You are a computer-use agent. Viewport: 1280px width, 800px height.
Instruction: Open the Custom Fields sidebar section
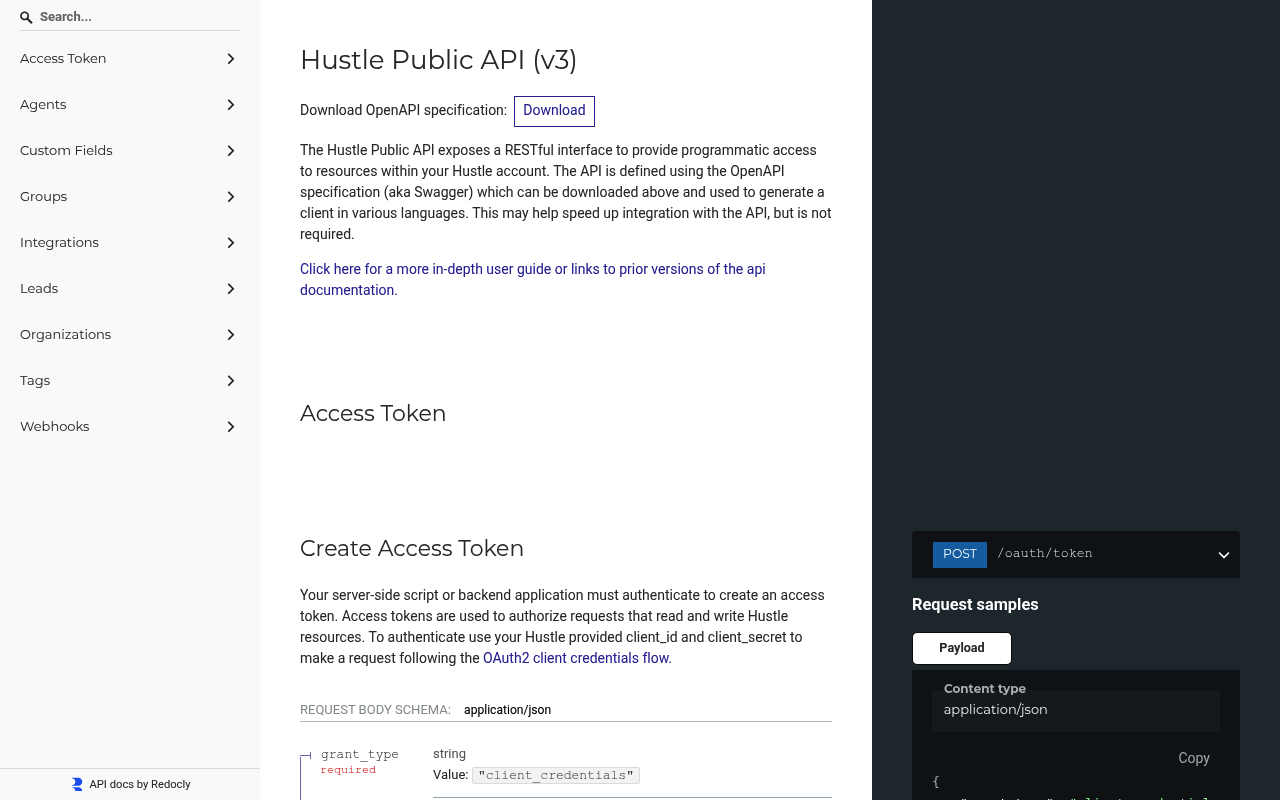(x=130, y=150)
